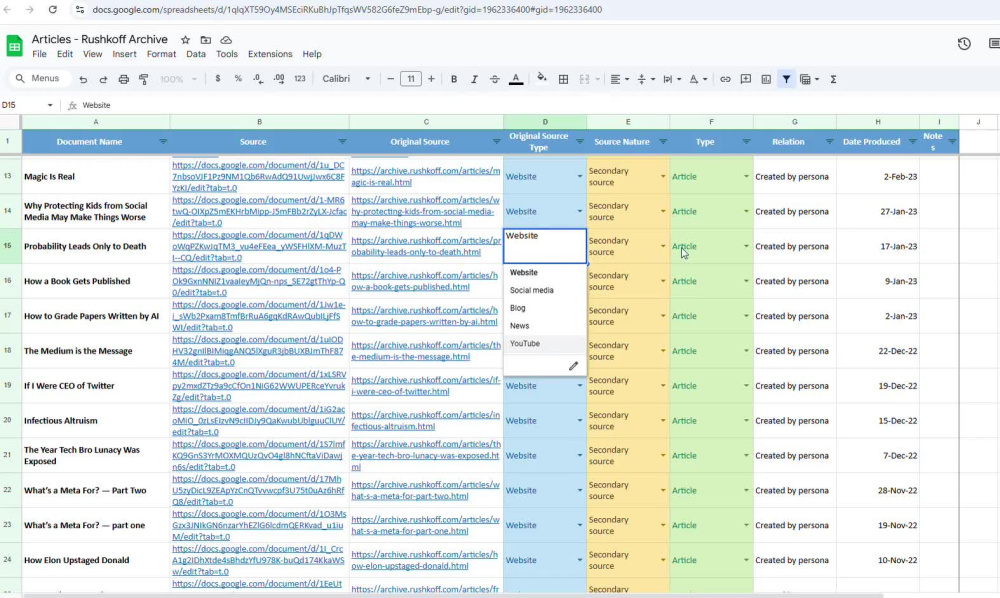
Task: Format as percent
Action: click(x=238, y=79)
